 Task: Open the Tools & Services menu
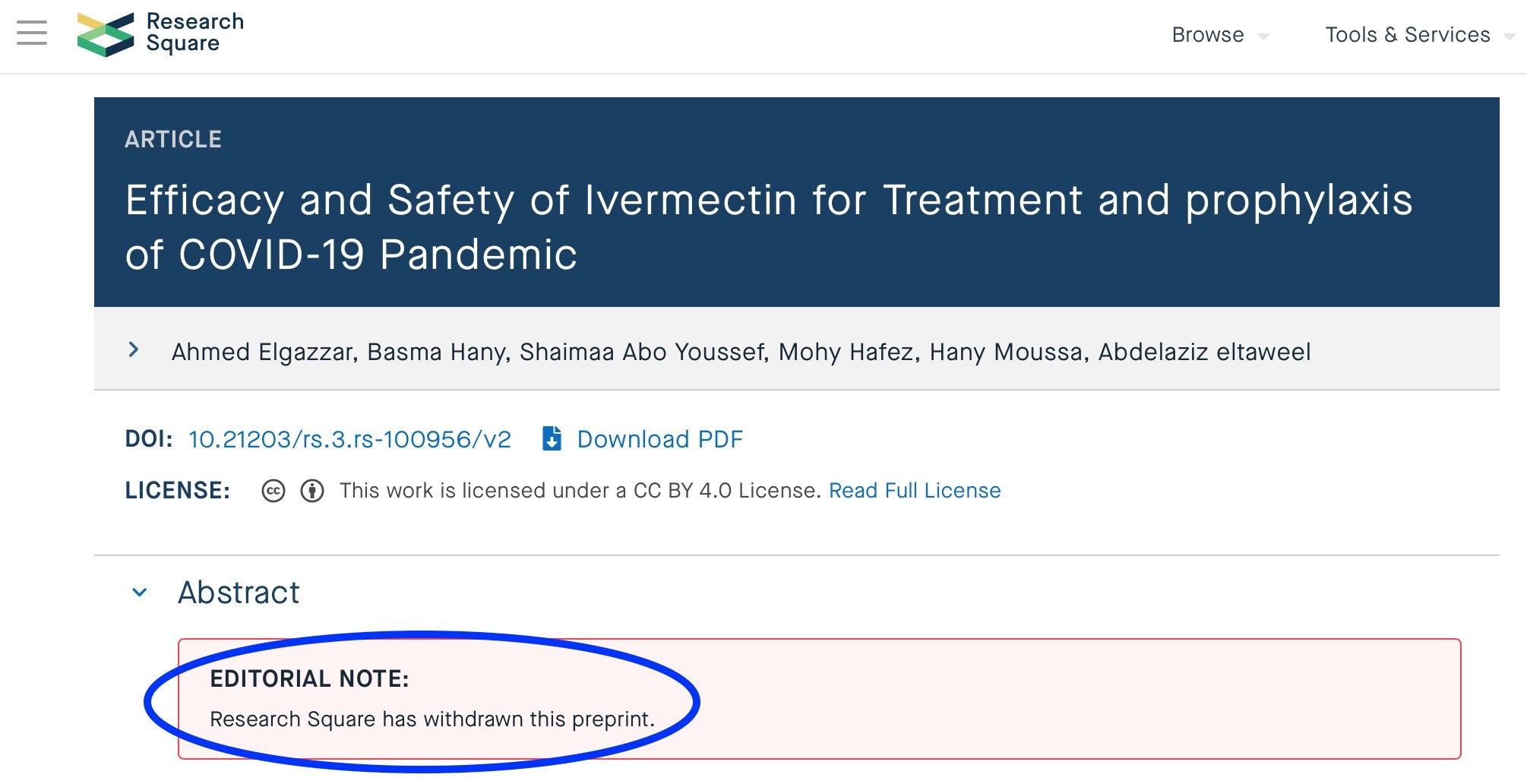1407,35
